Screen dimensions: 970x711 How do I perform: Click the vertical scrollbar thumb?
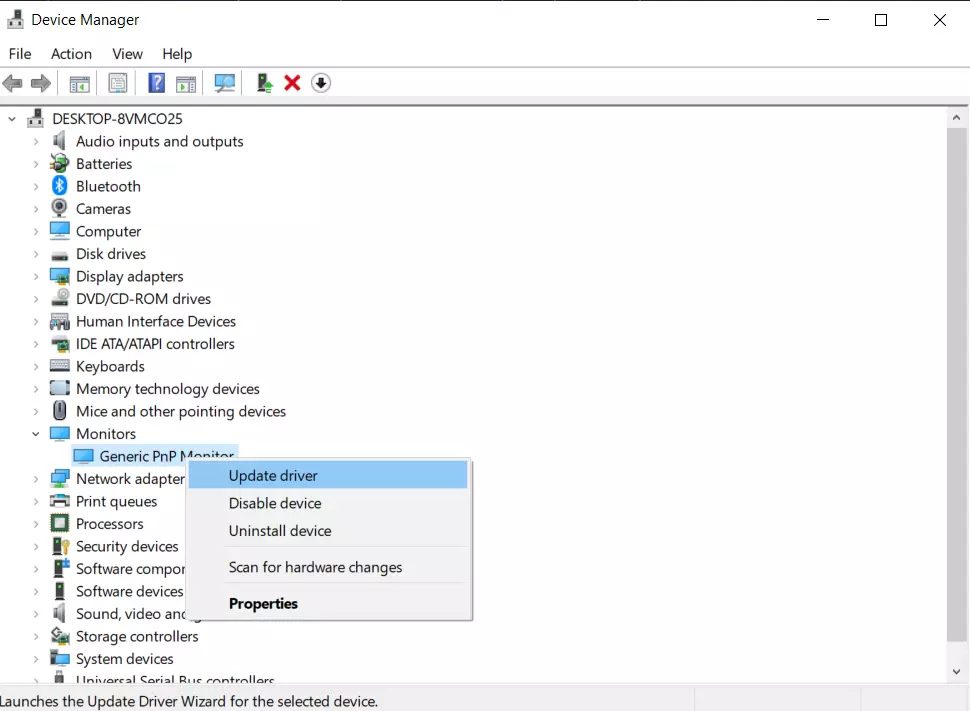[956, 384]
